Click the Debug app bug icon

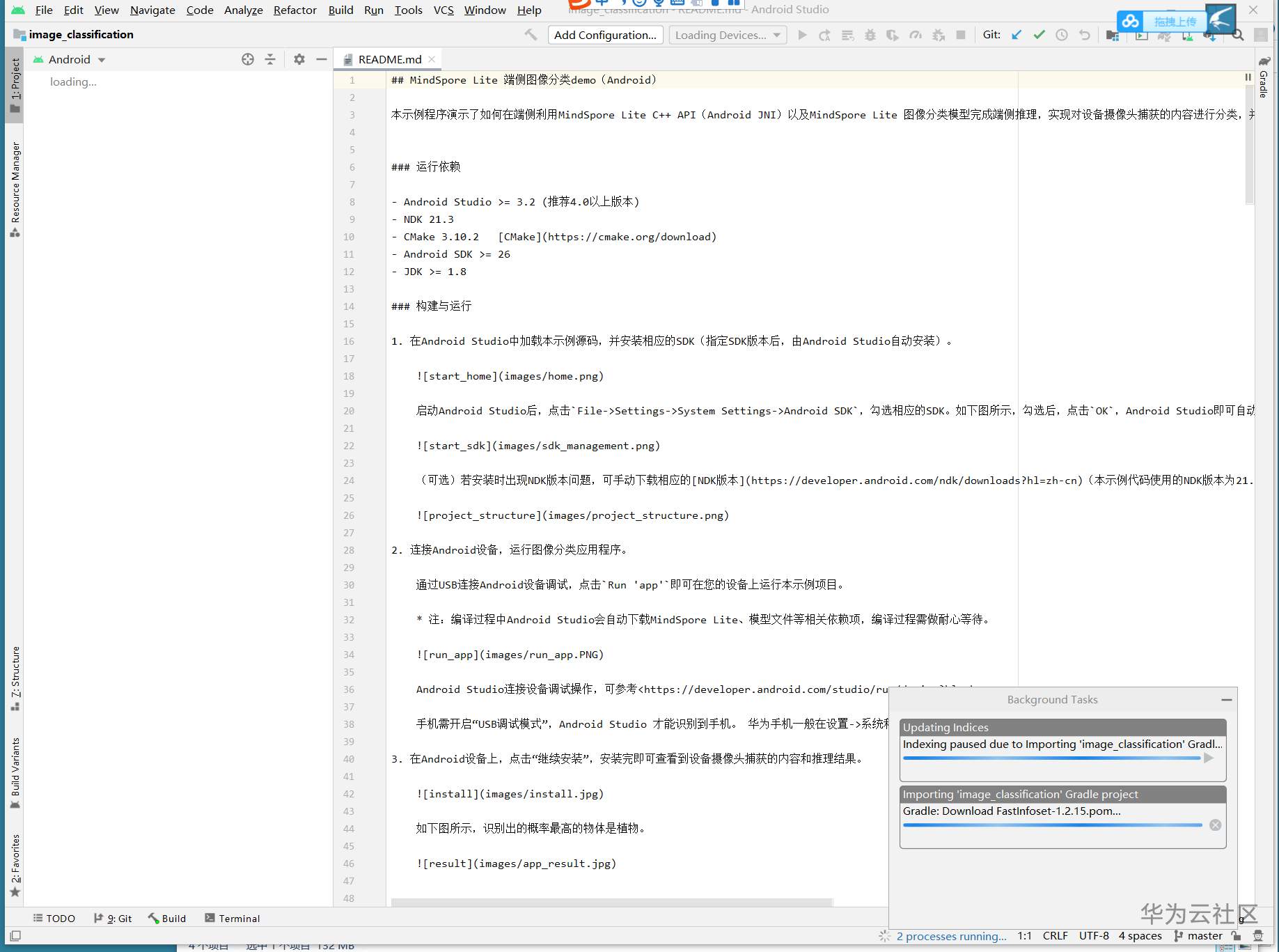click(870, 35)
